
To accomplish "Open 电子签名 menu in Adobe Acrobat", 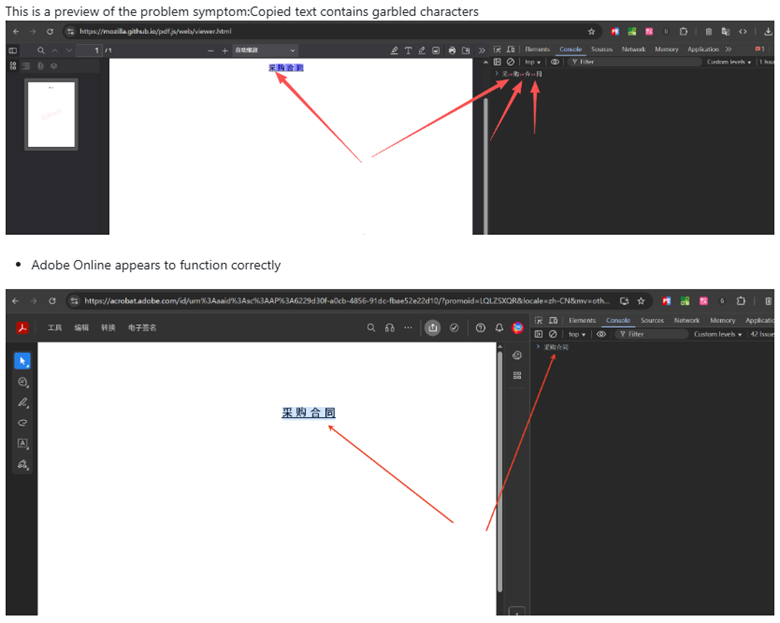I will pyautogui.click(x=142, y=327).
